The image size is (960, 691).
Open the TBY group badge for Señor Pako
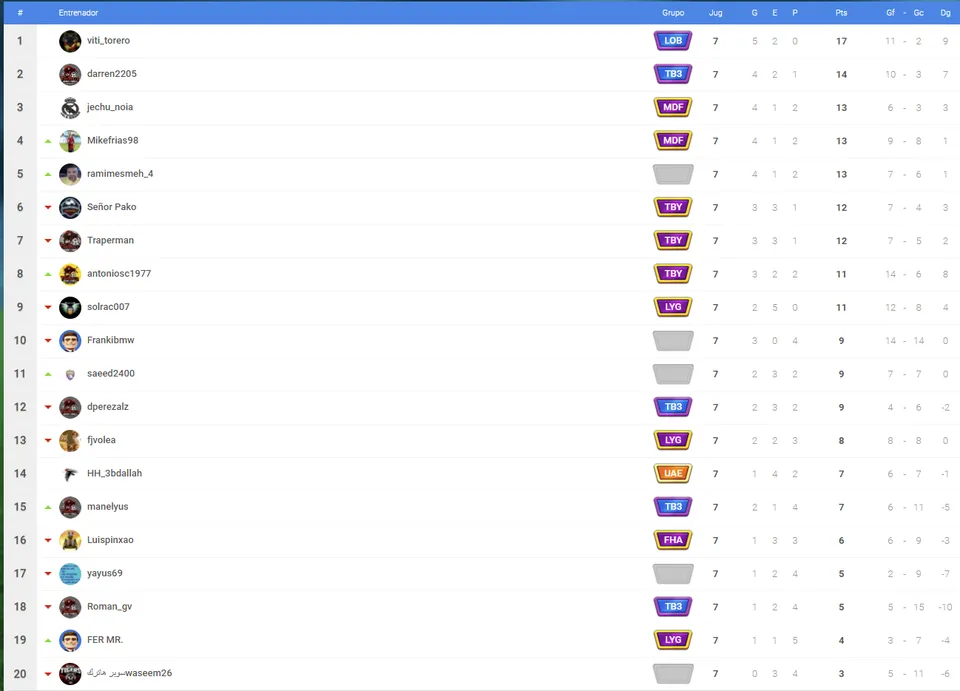point(673,207)
